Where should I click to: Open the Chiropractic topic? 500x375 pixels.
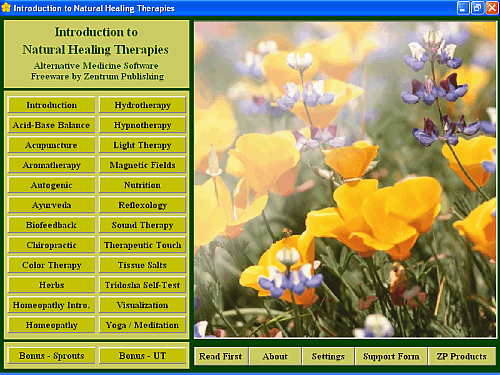[52, 245]
